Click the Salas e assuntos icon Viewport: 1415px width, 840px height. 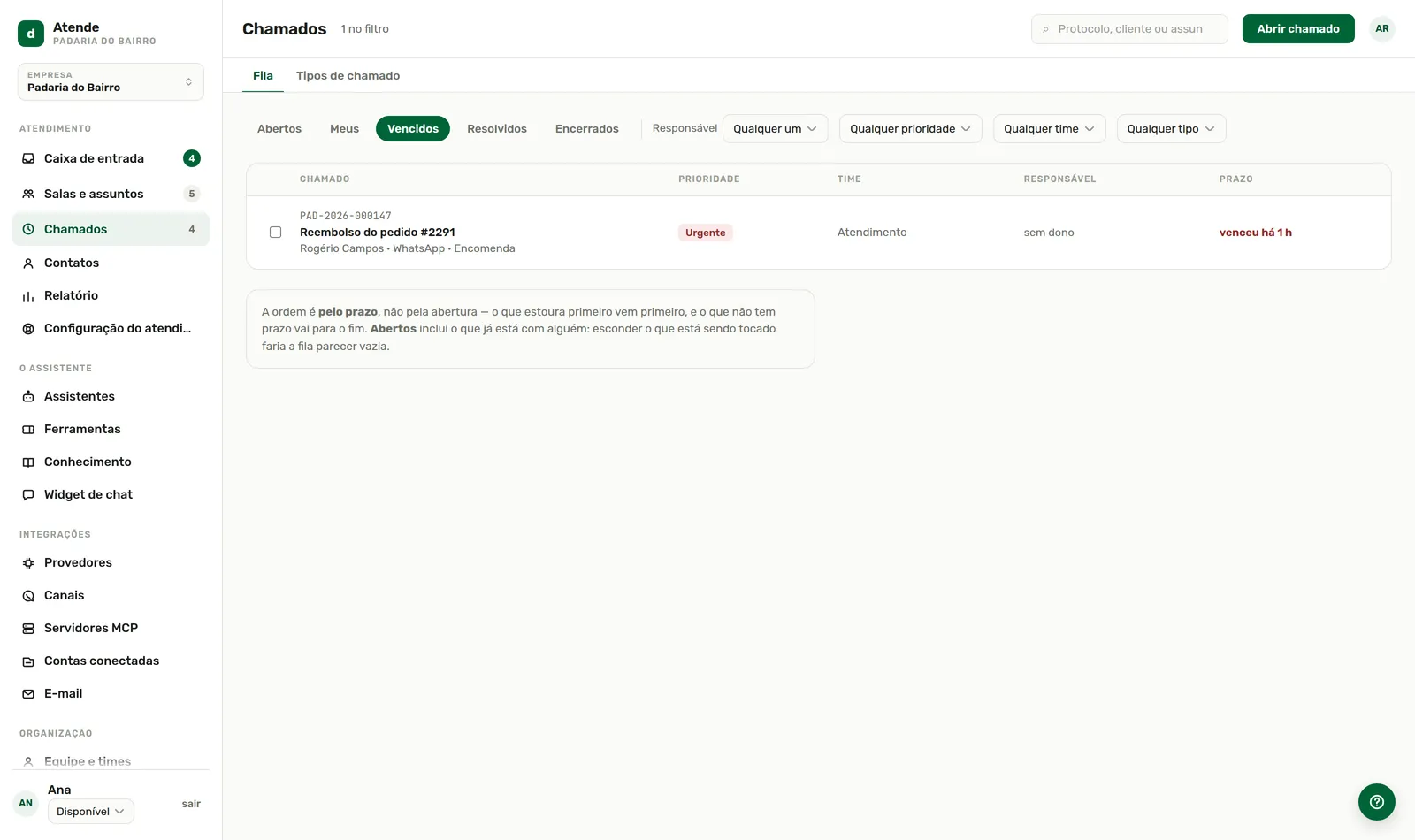28,194
